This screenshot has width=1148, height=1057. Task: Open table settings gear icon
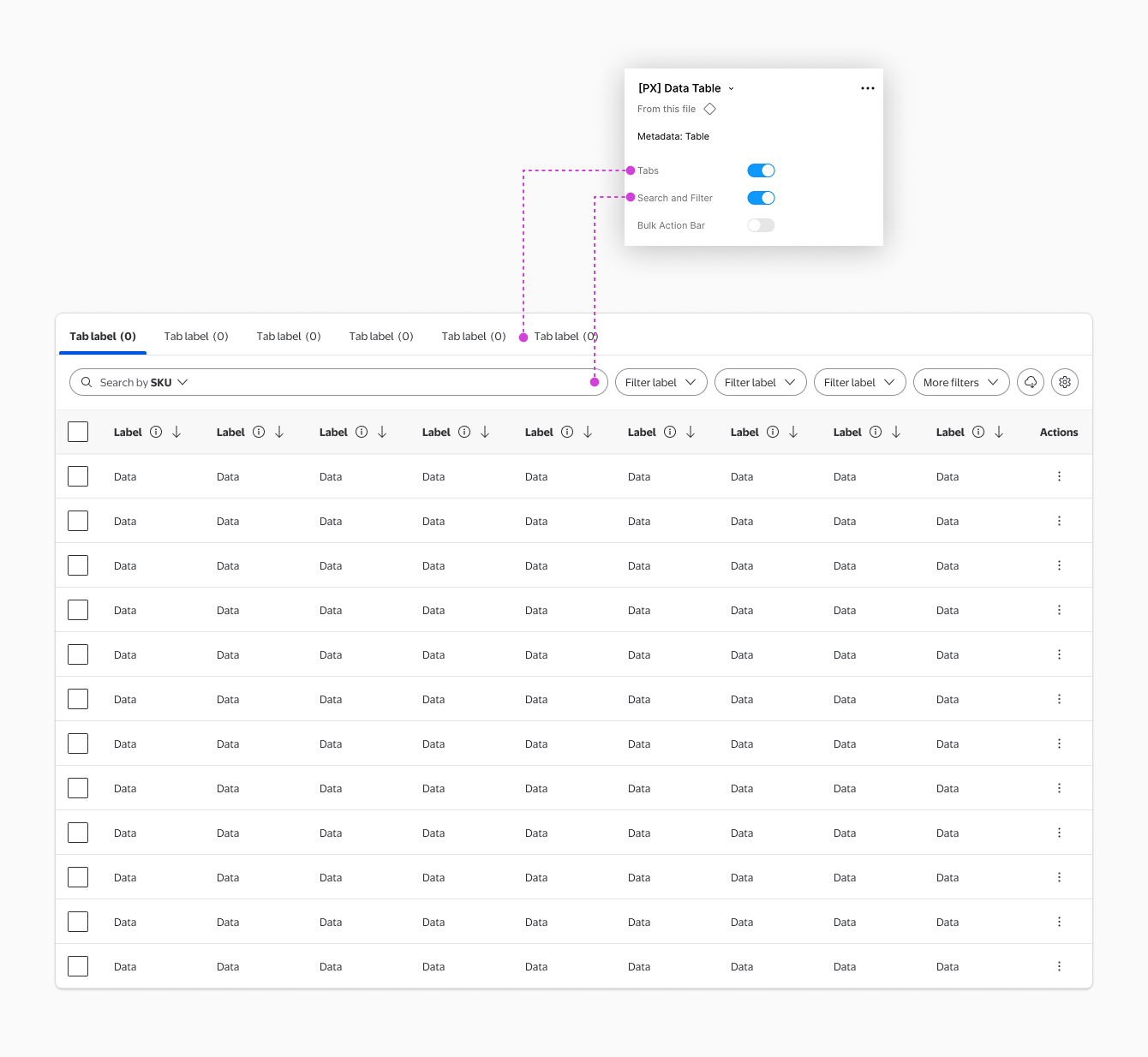1065,382
